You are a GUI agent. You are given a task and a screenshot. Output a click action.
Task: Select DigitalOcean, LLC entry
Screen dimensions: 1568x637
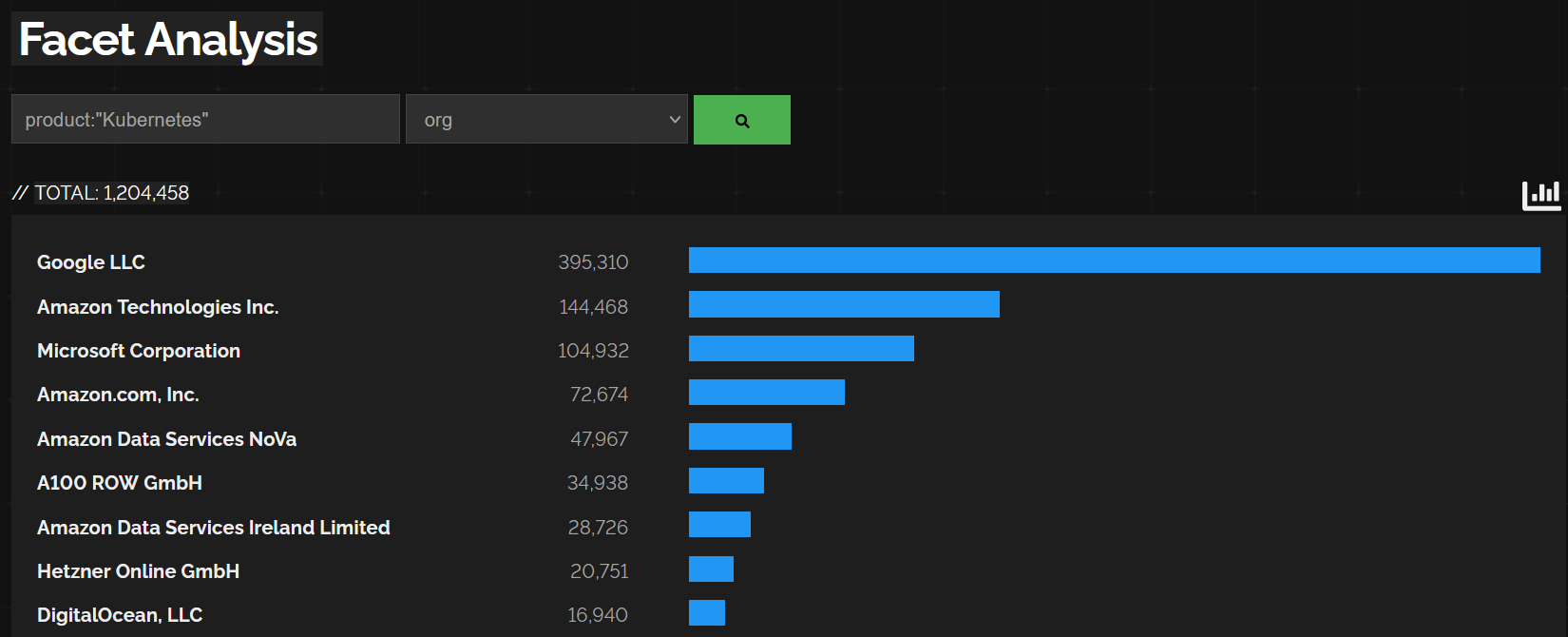pyautogui.click(x=120, y=615)
